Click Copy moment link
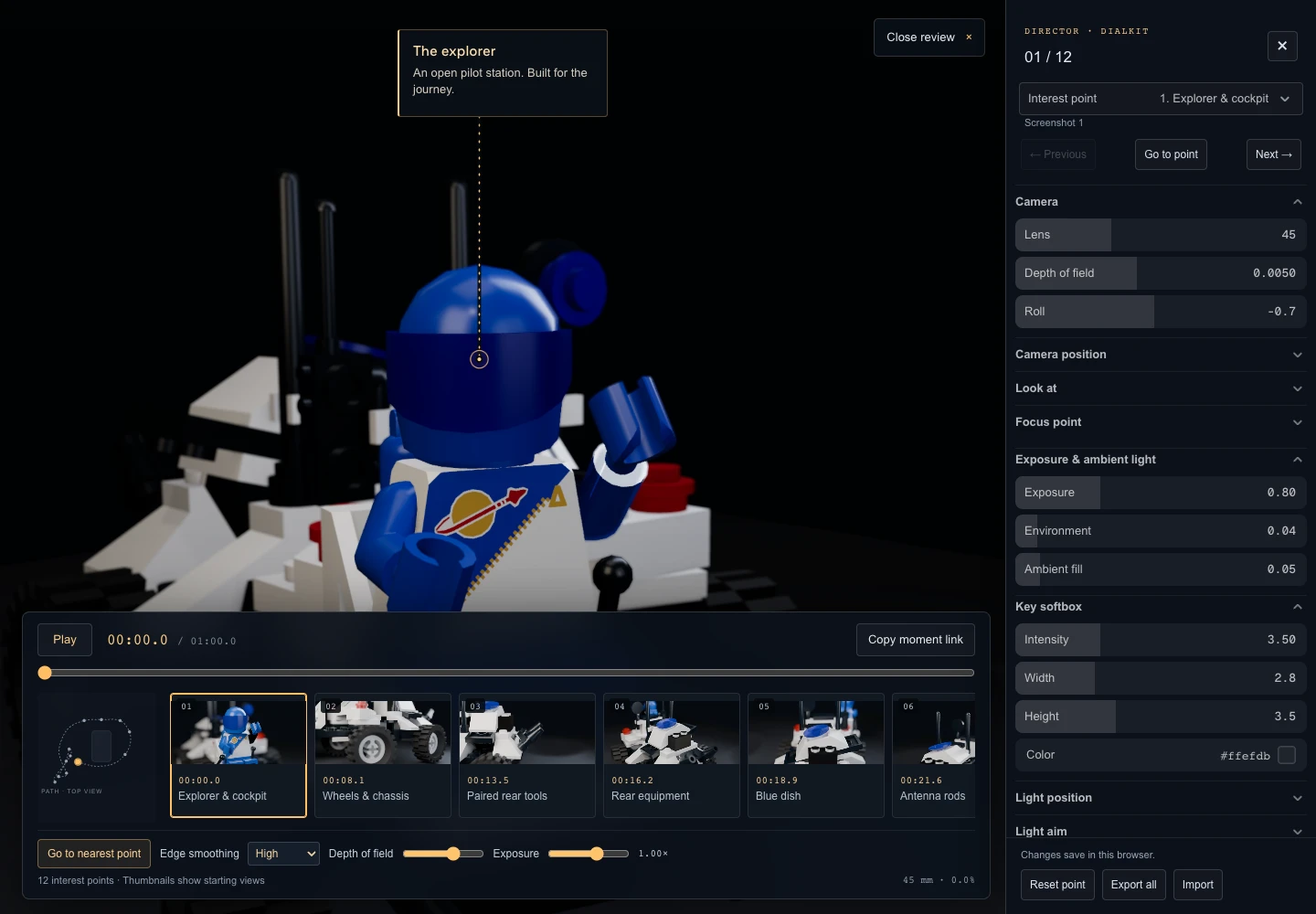 coord(915,640)
